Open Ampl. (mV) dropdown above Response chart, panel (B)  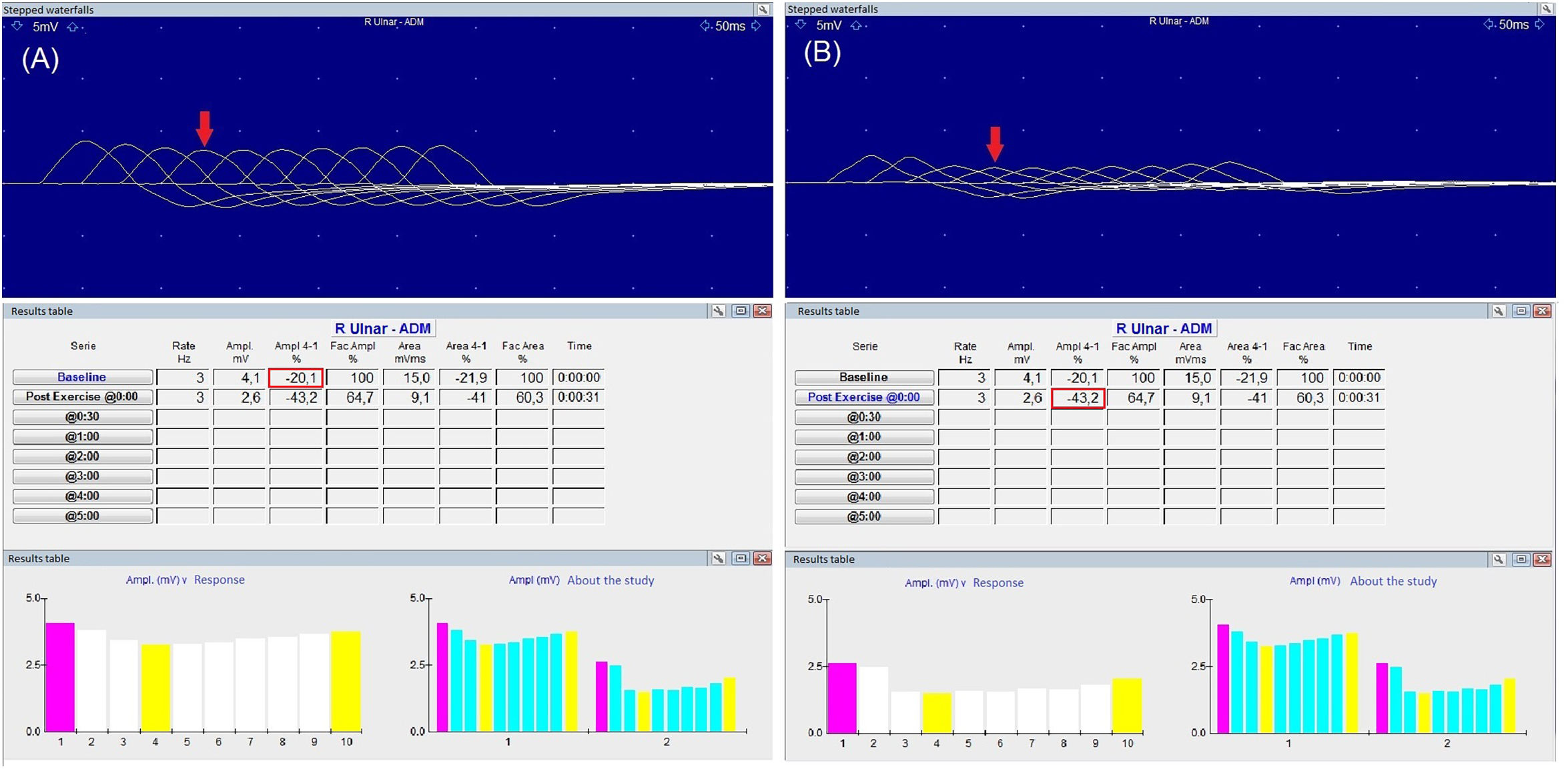935,583
